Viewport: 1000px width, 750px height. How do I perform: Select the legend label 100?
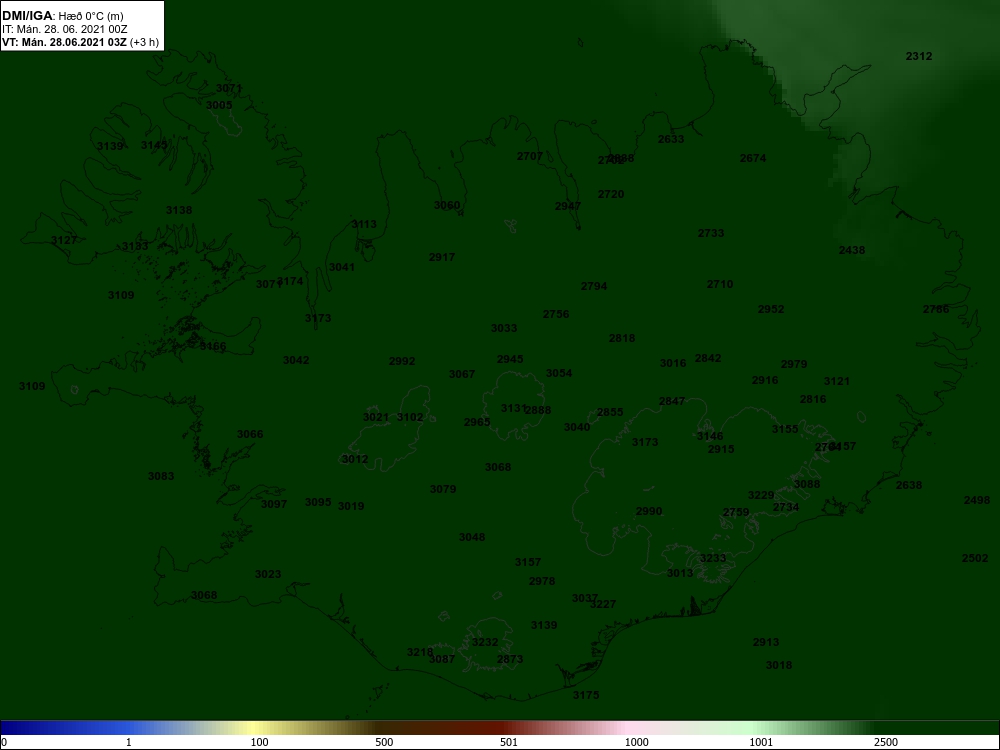click(259, 742)
